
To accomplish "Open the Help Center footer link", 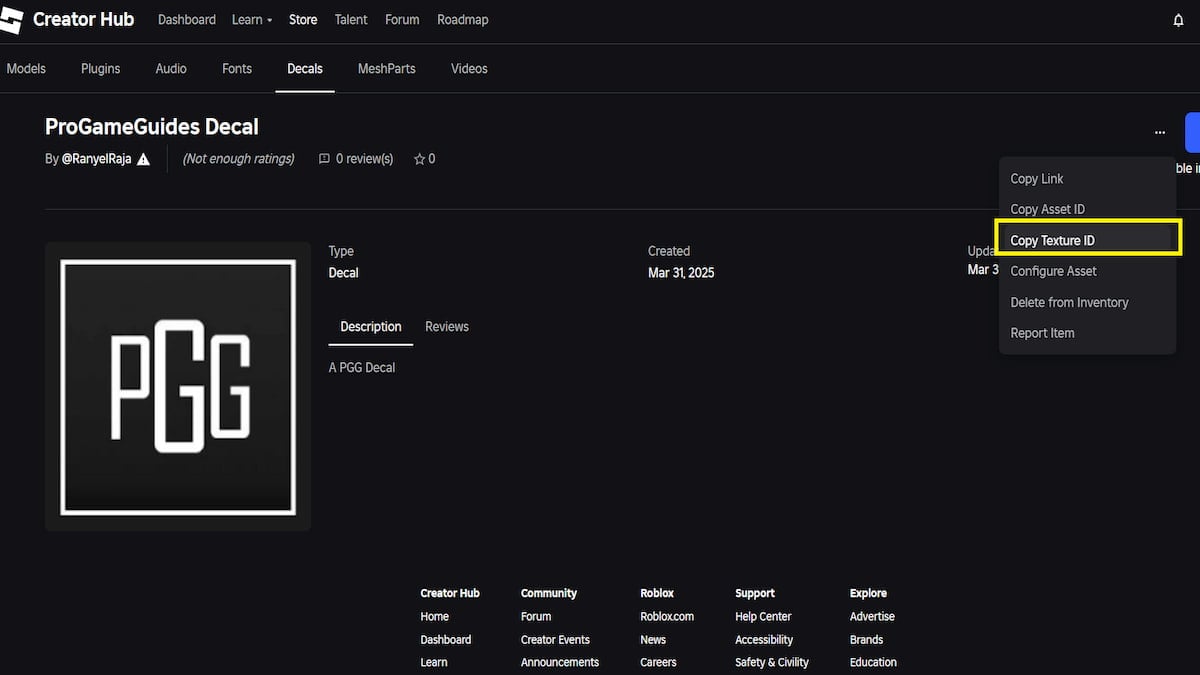I will pyautogui.click(x=762, y=617).
